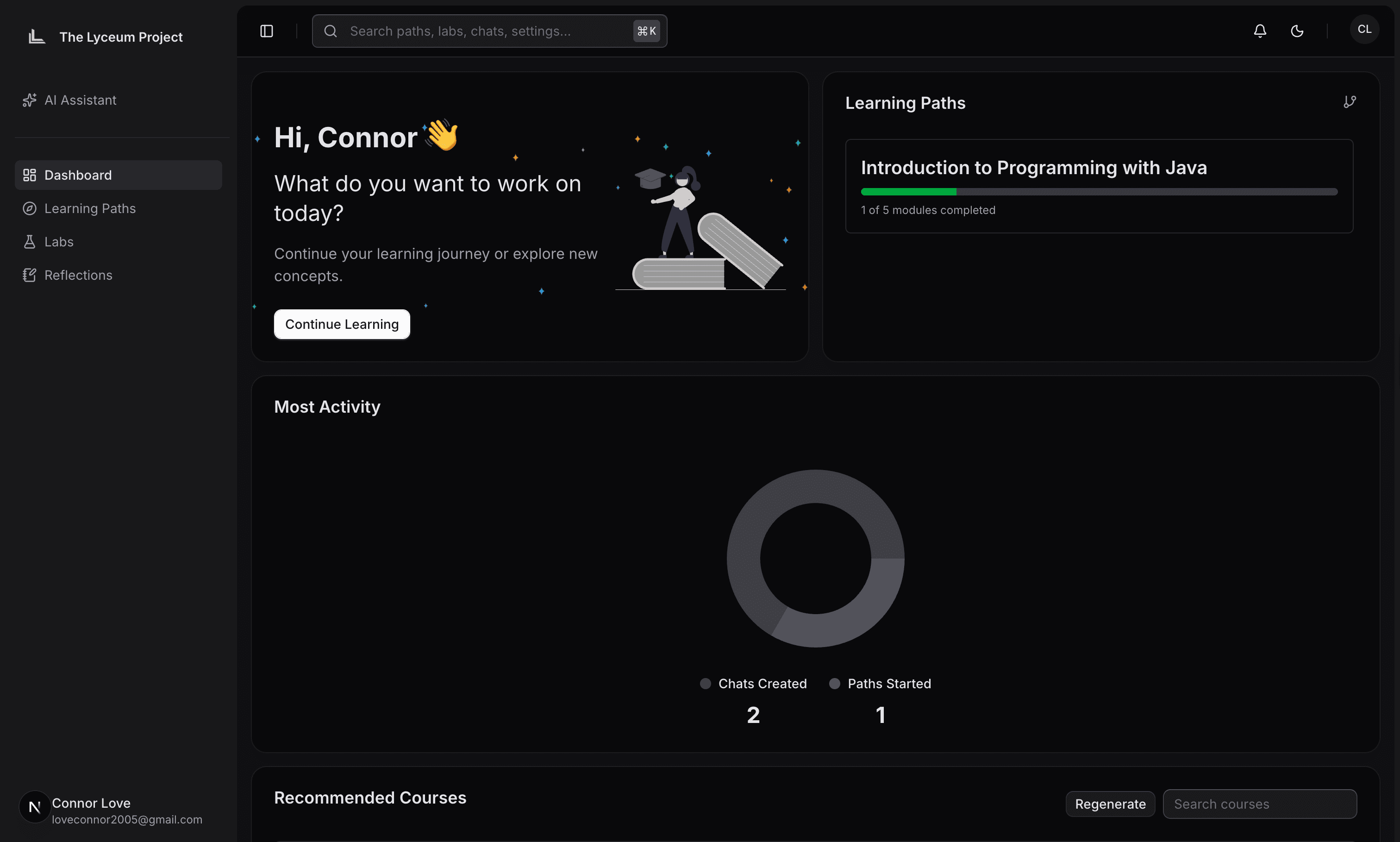
Task: Open the notifications bell
Action: [1259, 31]
